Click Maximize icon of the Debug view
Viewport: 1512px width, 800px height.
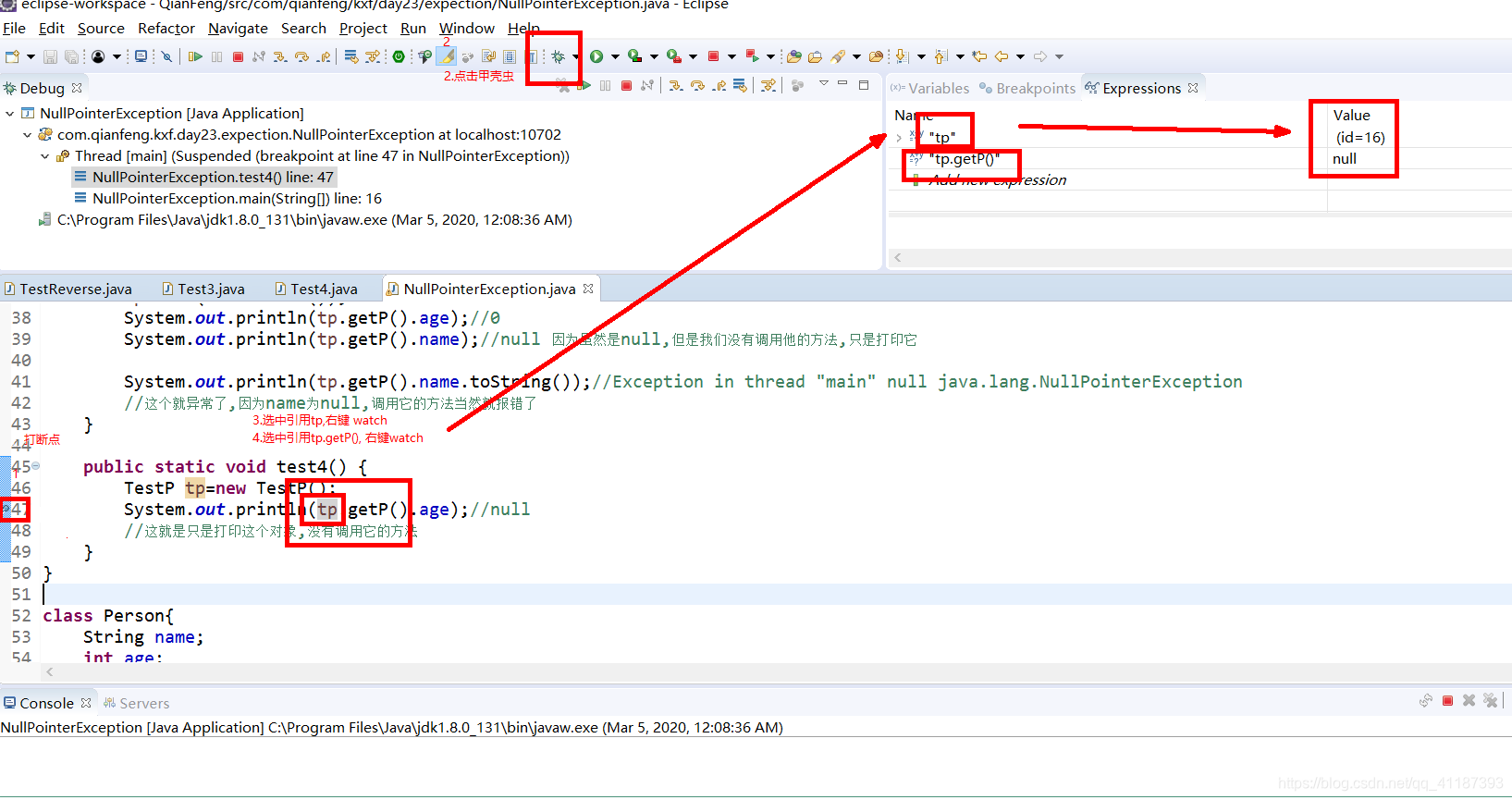click(864, 84)
